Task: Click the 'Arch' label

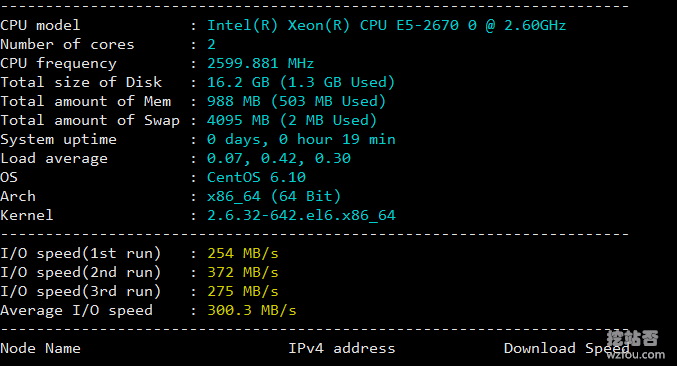Action: tap(18, 196)
